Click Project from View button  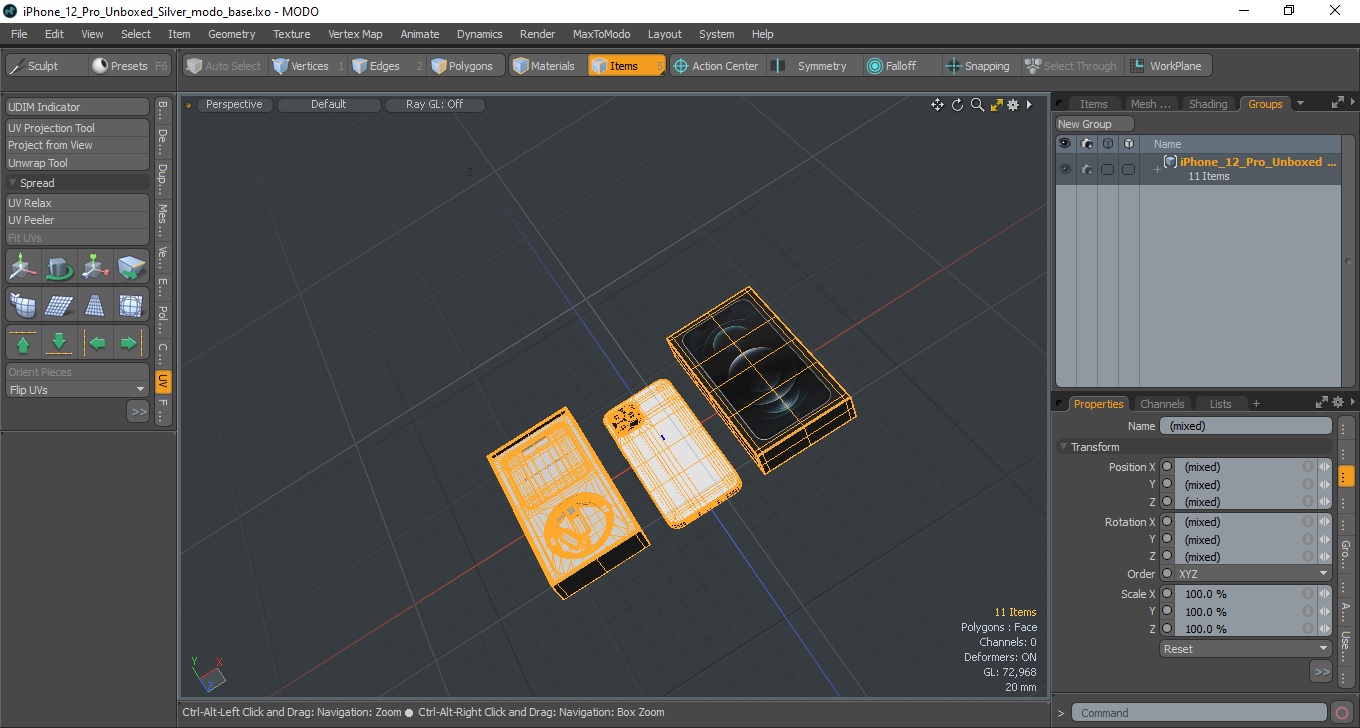pos(77,145)
